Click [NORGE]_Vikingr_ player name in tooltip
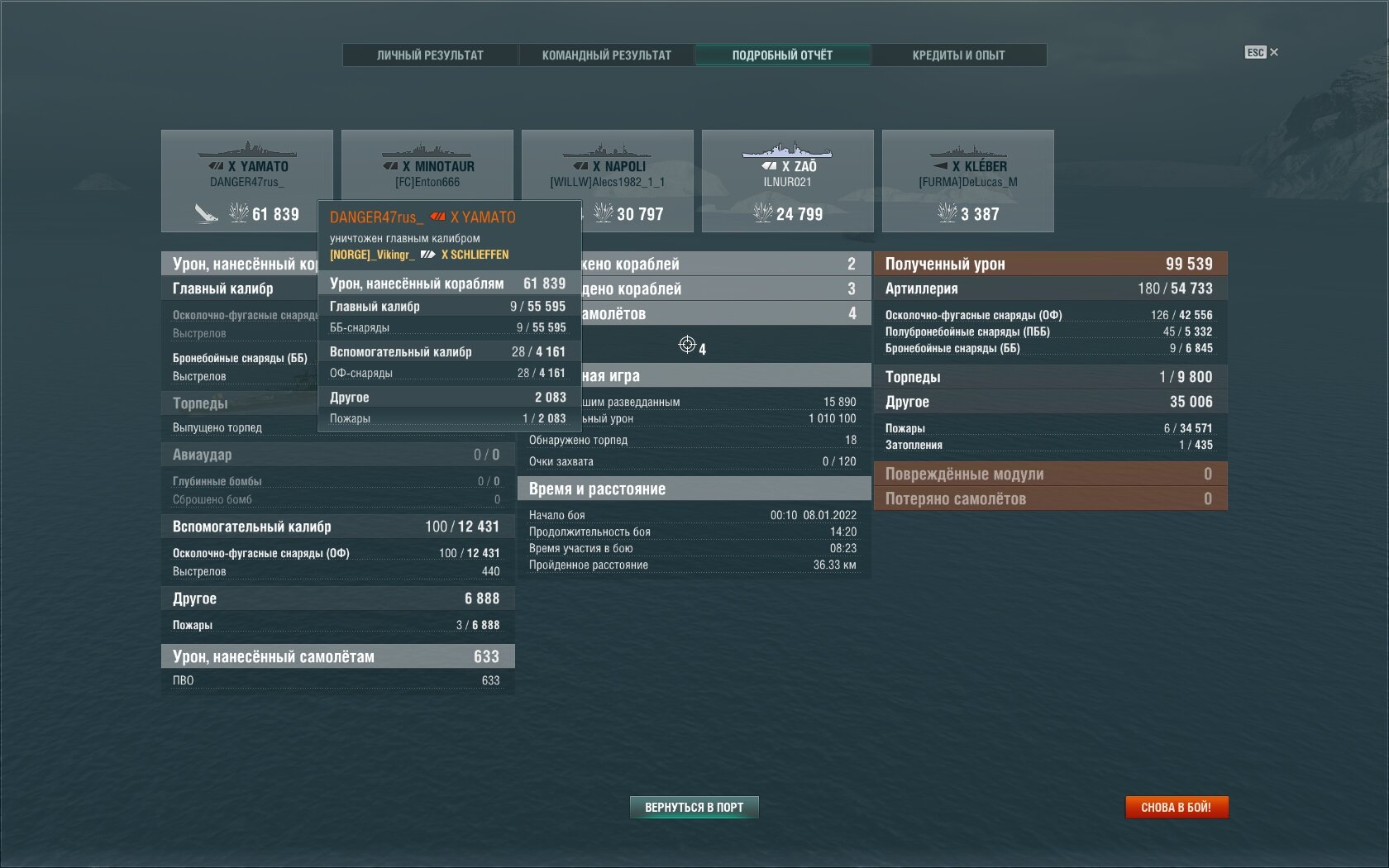Image resolution: width=1389 pixels, height=868 pixels. point(372,255)
